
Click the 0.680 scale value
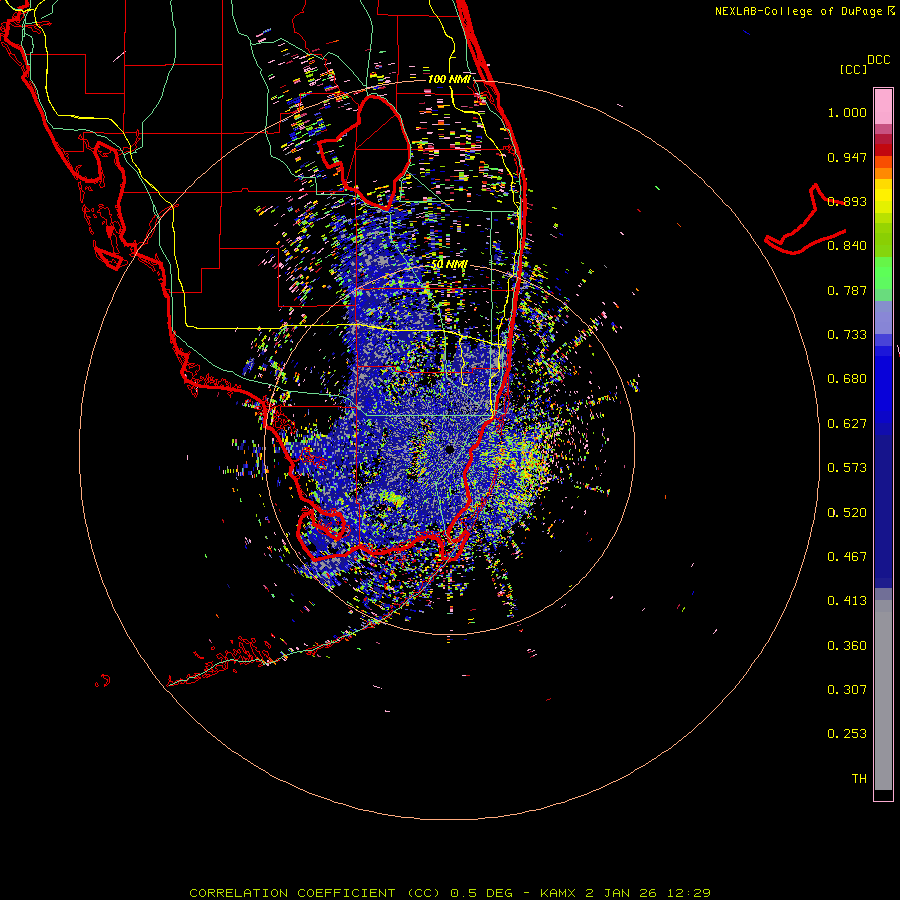847,379
